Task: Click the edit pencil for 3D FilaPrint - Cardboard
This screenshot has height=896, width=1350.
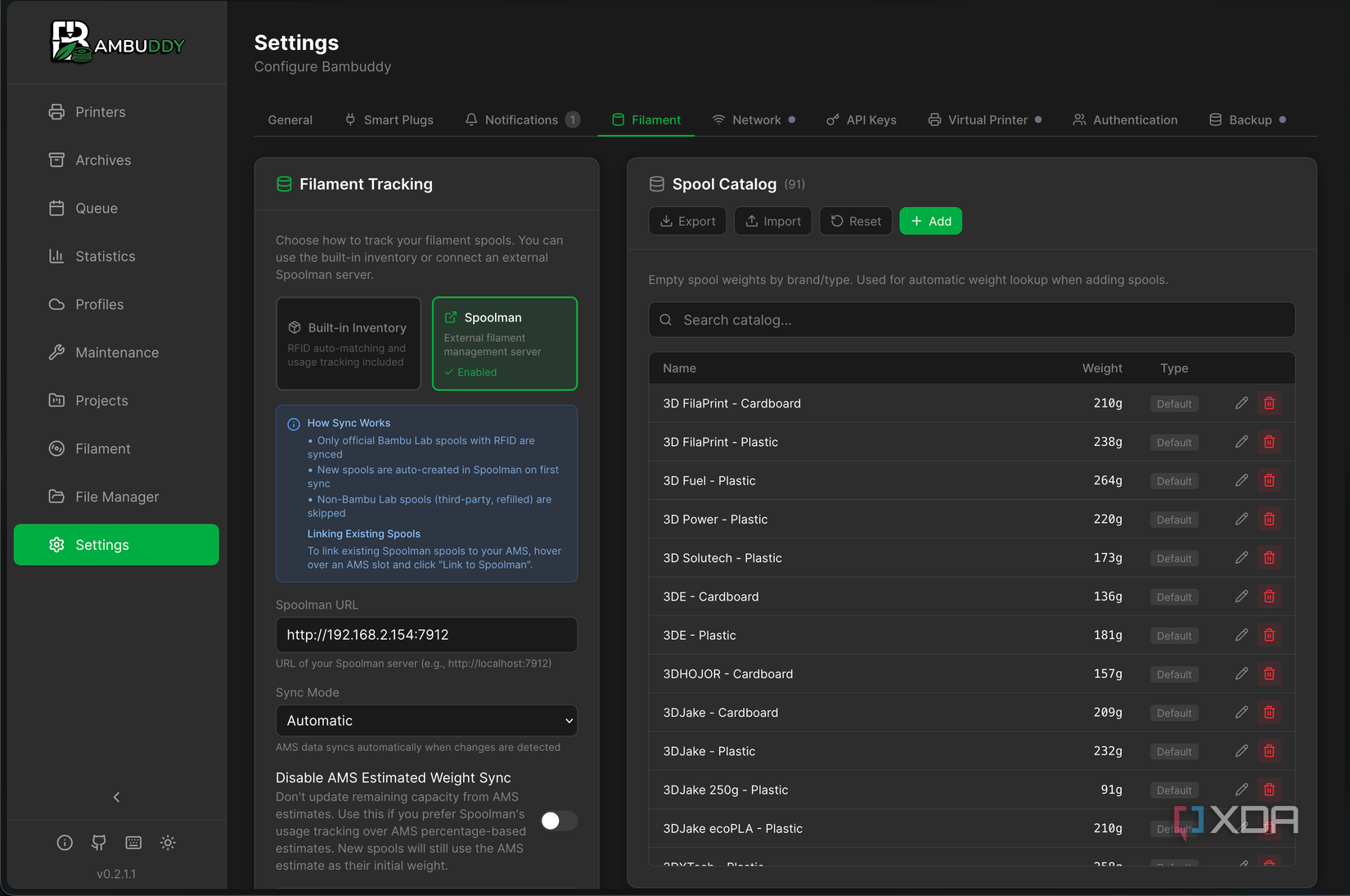Action: [x=1241, y=403]
